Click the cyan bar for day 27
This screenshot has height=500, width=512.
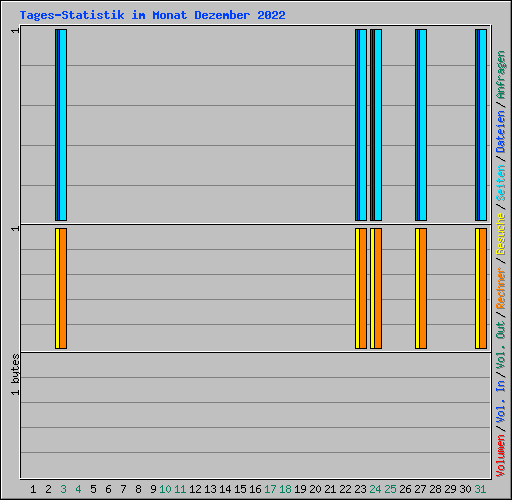click(423, 125)
